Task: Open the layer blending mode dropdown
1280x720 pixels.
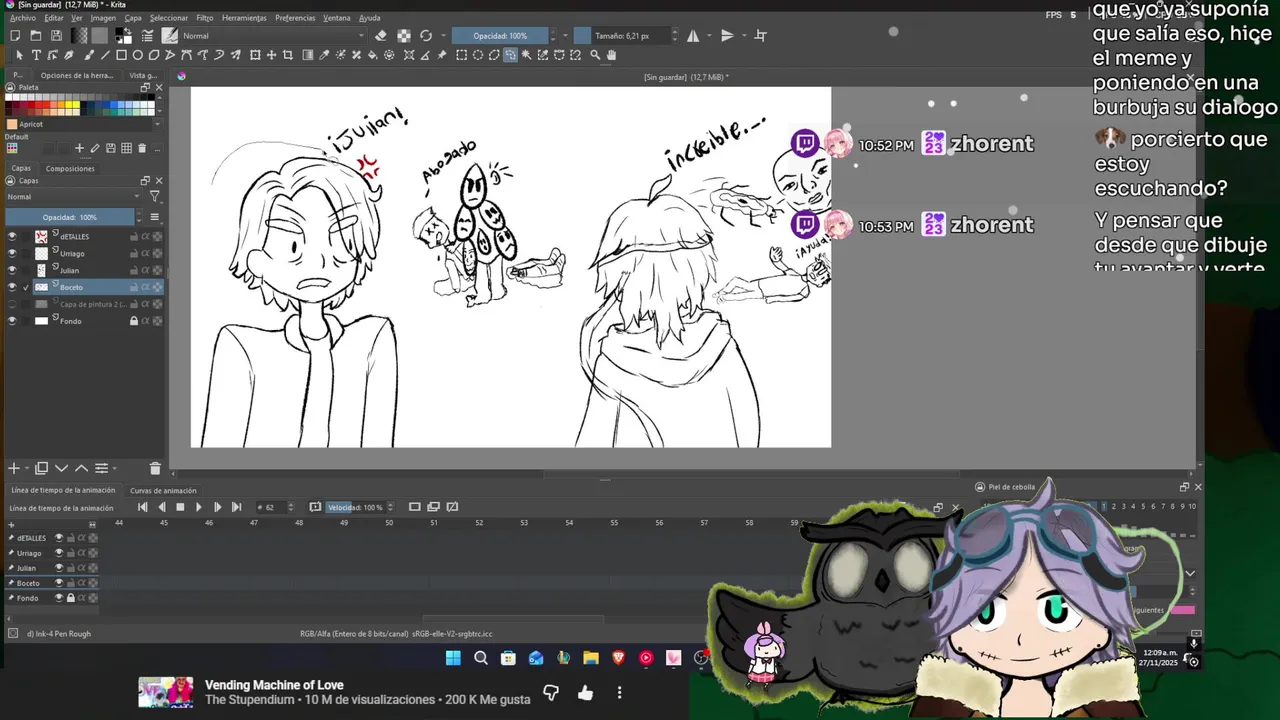Action: click(72, 196)
